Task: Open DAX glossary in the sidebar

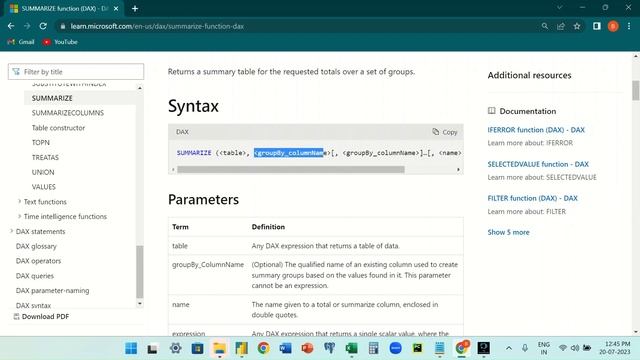Action: (x=36, y=246)
